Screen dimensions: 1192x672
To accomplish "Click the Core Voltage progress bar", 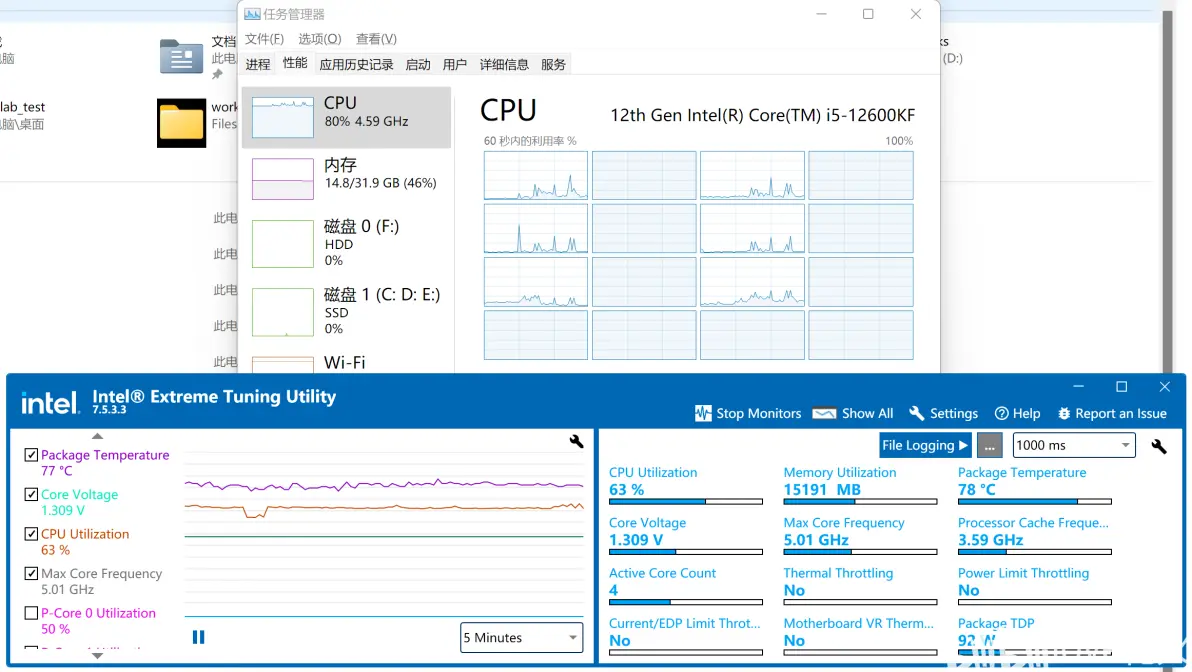I will tap(686, 552).
